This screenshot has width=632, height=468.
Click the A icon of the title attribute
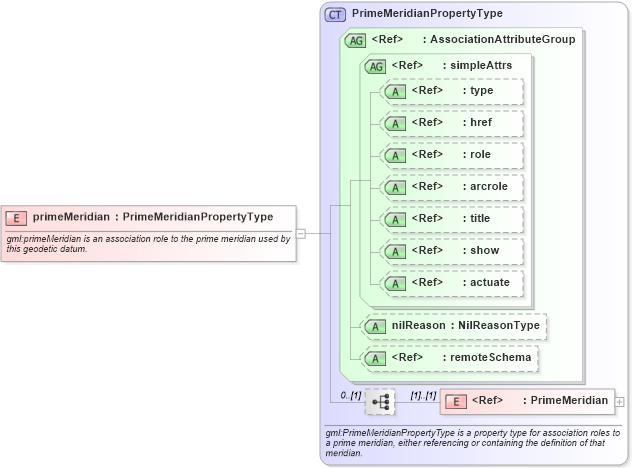(x=395, y=220)
